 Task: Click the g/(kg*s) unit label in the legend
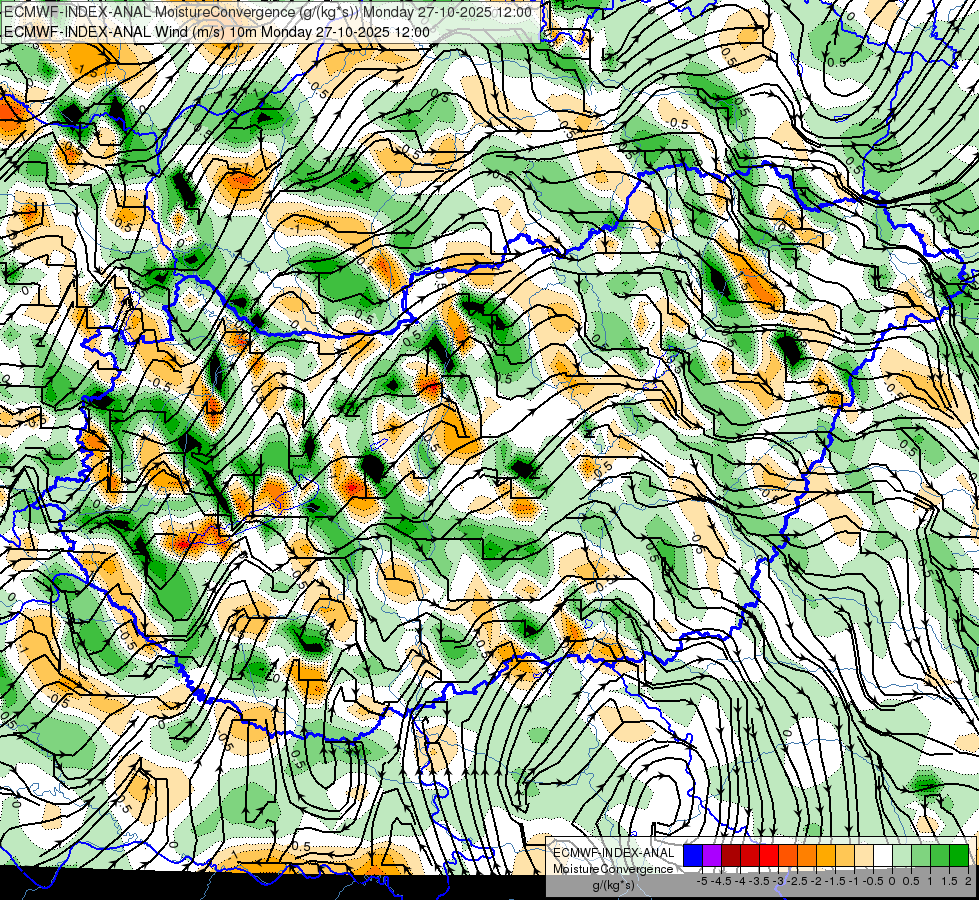click(613, 885)
